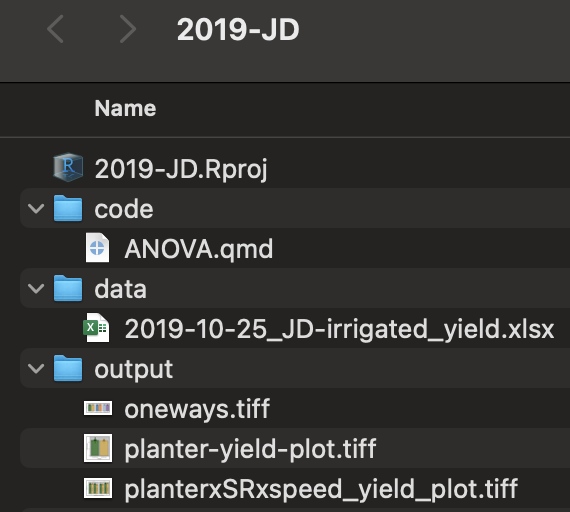Click the planter-yield-plot.tiff thumbnail icon
This screenshot has height=512, width=570.
click(98, 448)
